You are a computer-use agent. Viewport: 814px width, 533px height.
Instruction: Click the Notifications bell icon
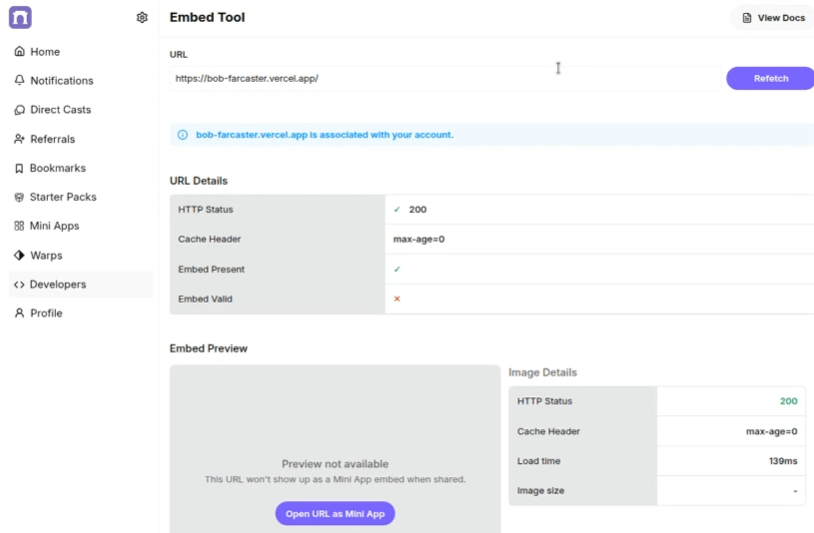click(x=19, y=80)
